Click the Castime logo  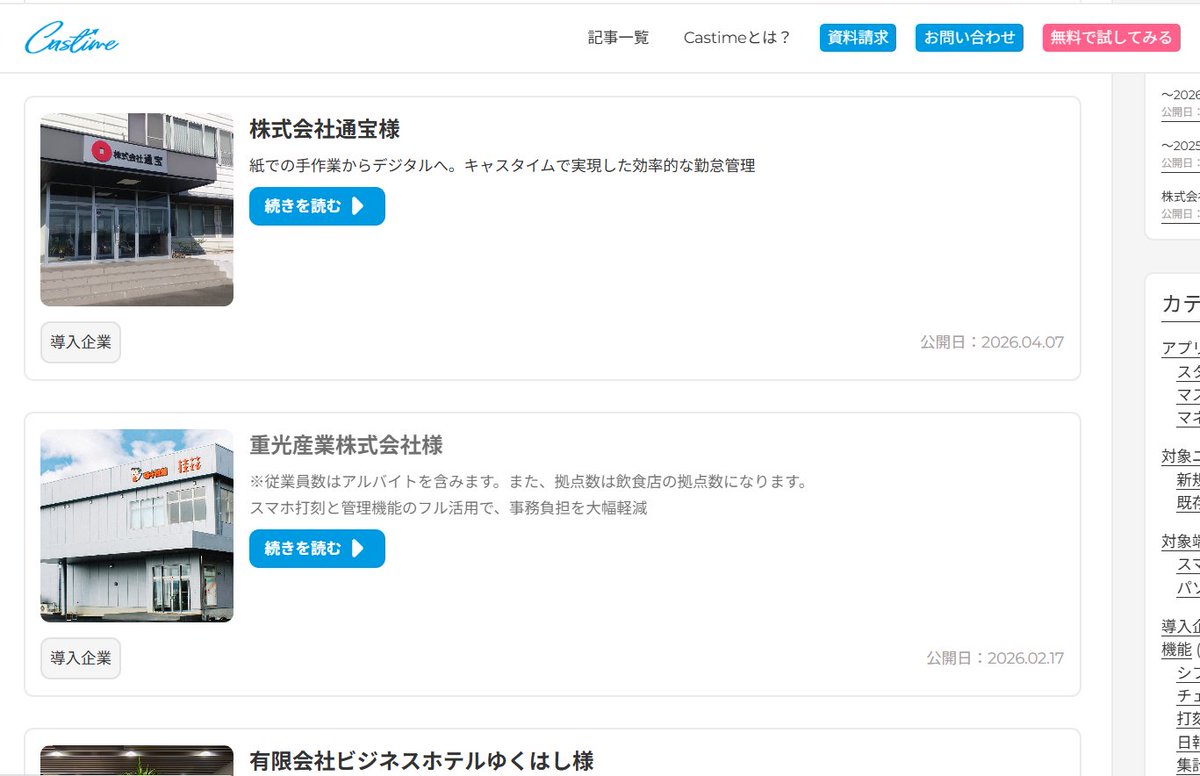pyautogui.click(x=72, y=39)
